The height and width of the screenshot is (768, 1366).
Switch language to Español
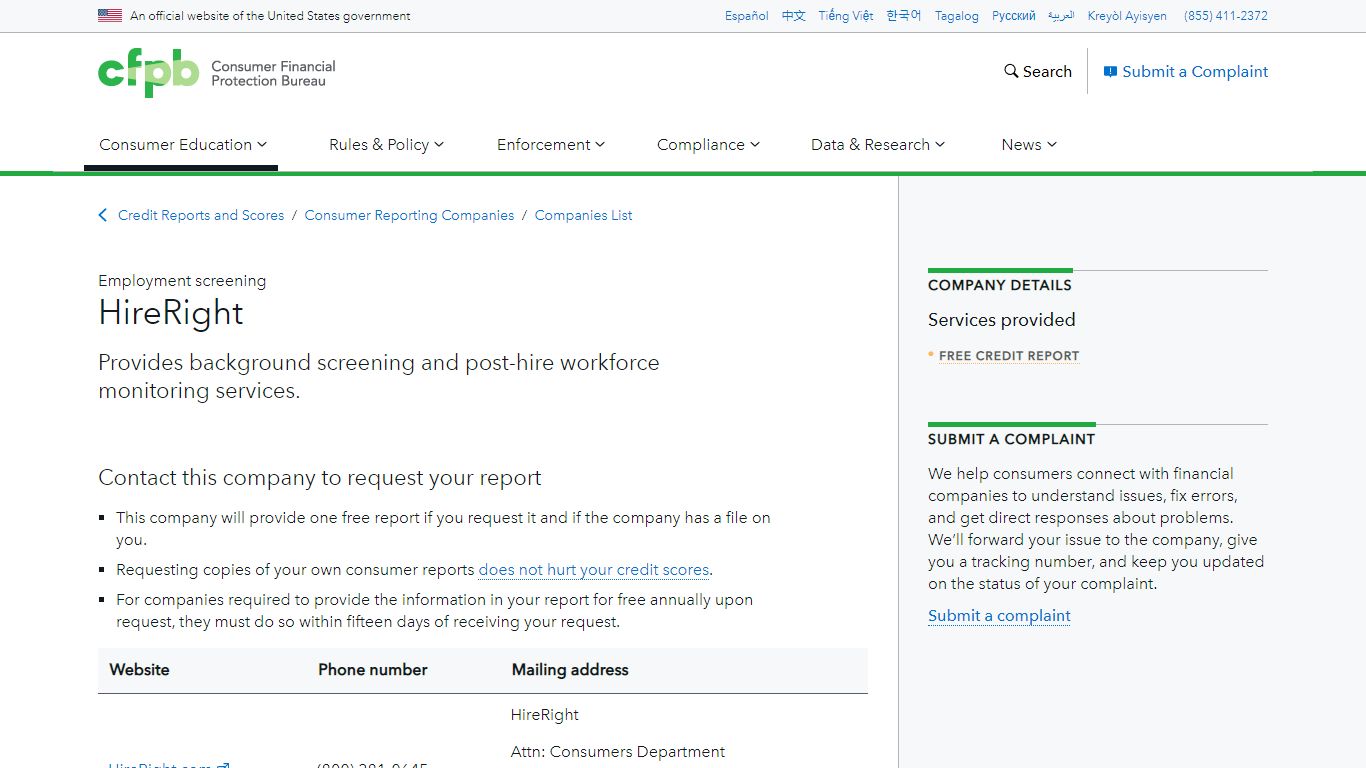point(747,16)
